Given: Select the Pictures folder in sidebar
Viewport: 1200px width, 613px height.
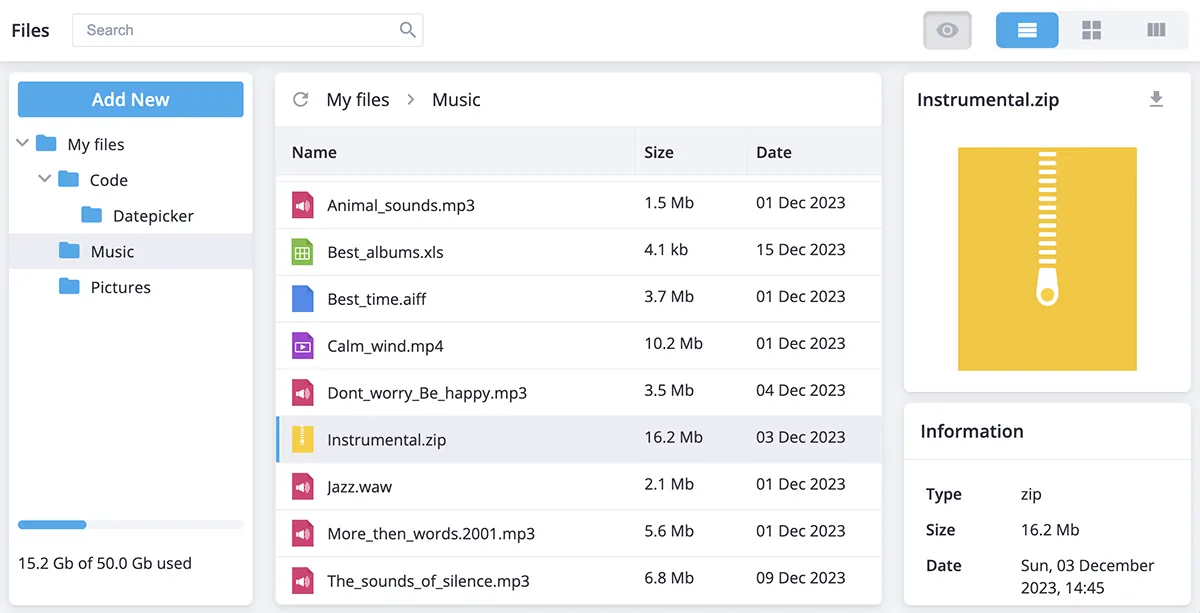Looking at the screenshot, I should pyautogui.click(x=120, y=287).
